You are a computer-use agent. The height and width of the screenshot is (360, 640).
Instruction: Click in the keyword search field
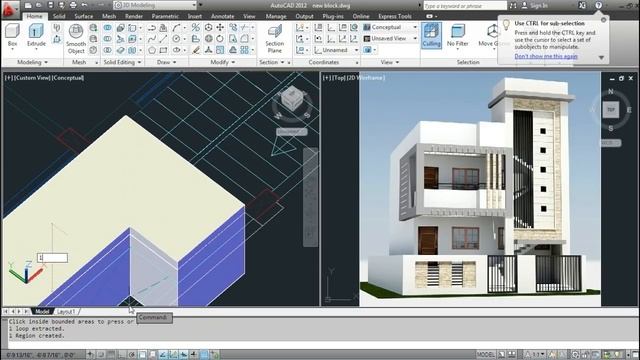pyautogui.click(x=464, y=6)
